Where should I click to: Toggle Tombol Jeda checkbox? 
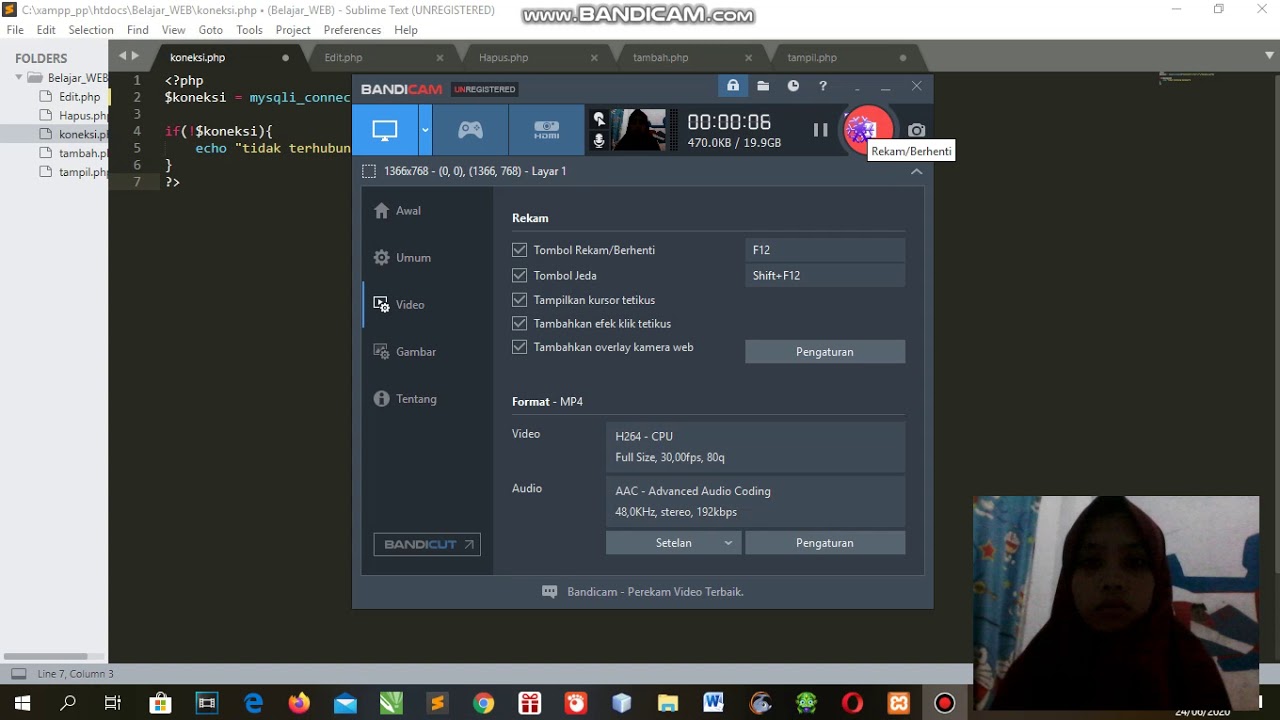[519, 275]
